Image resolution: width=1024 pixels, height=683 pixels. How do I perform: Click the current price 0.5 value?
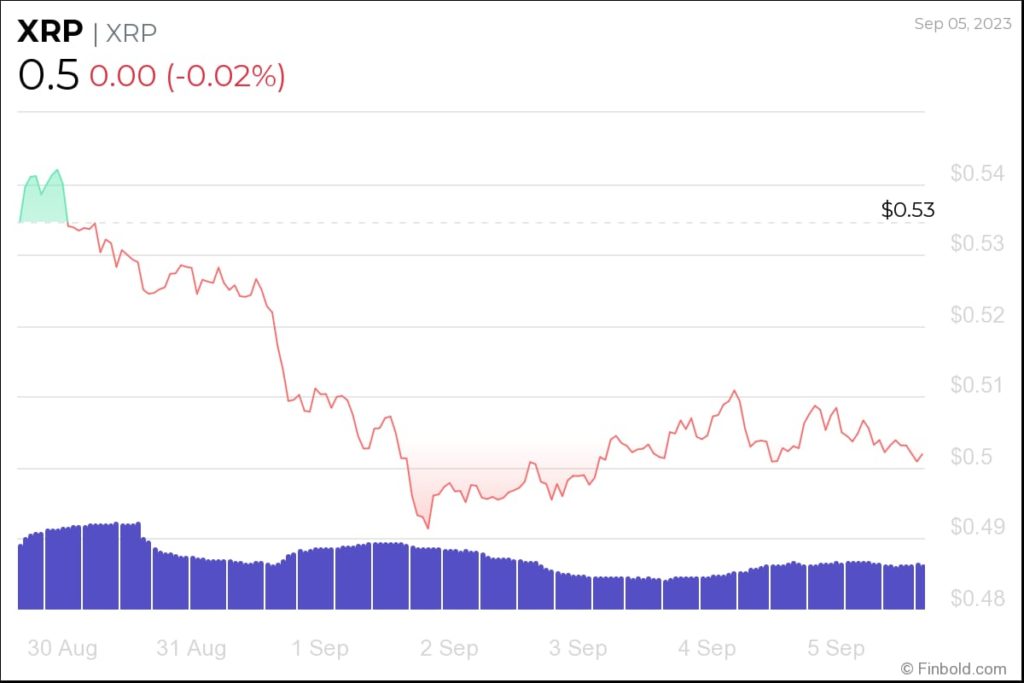click(x=48, y=77)
